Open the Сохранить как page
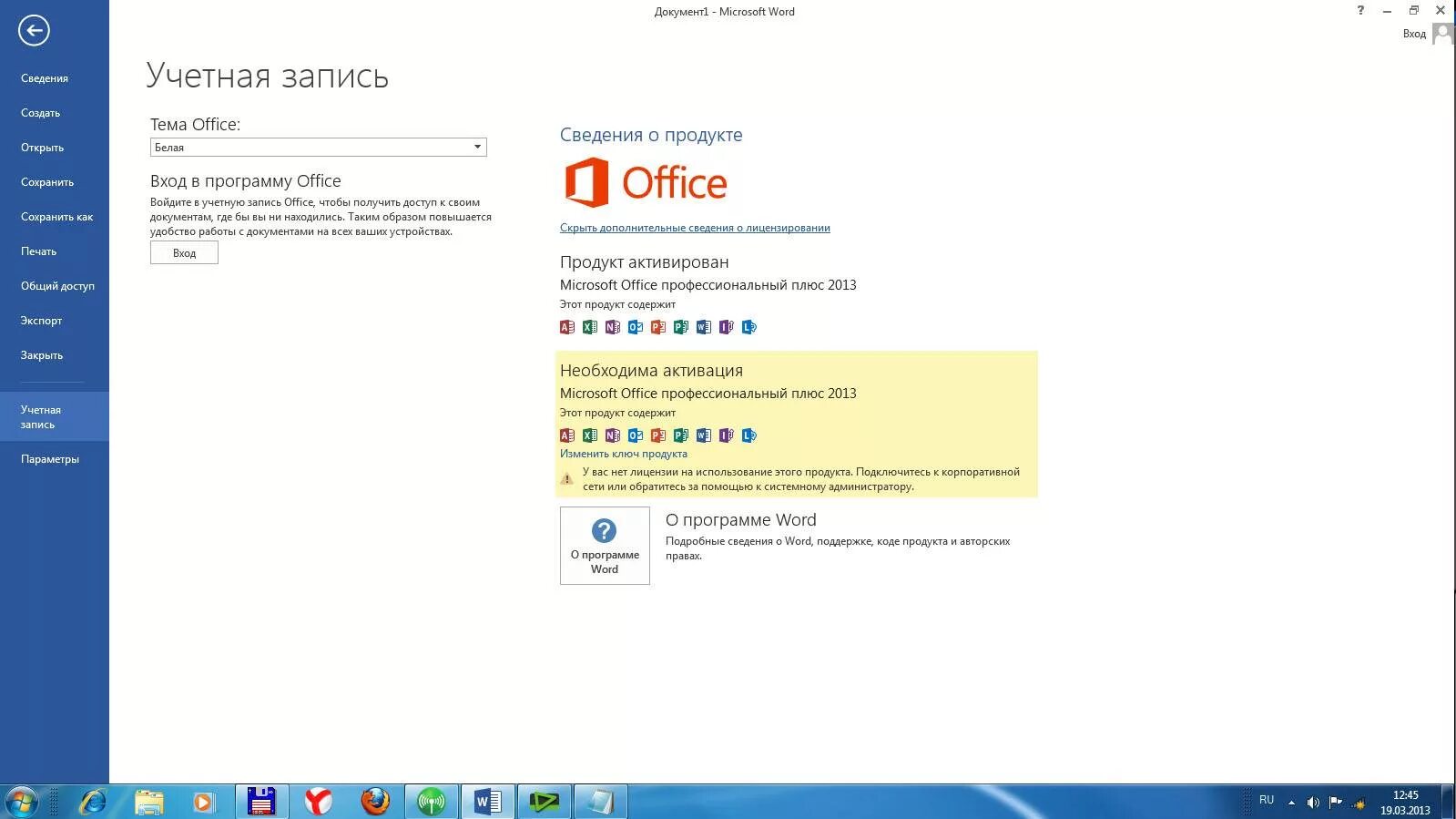Image resolution: width=1456 pixels, height=819 pixels. 56,217
